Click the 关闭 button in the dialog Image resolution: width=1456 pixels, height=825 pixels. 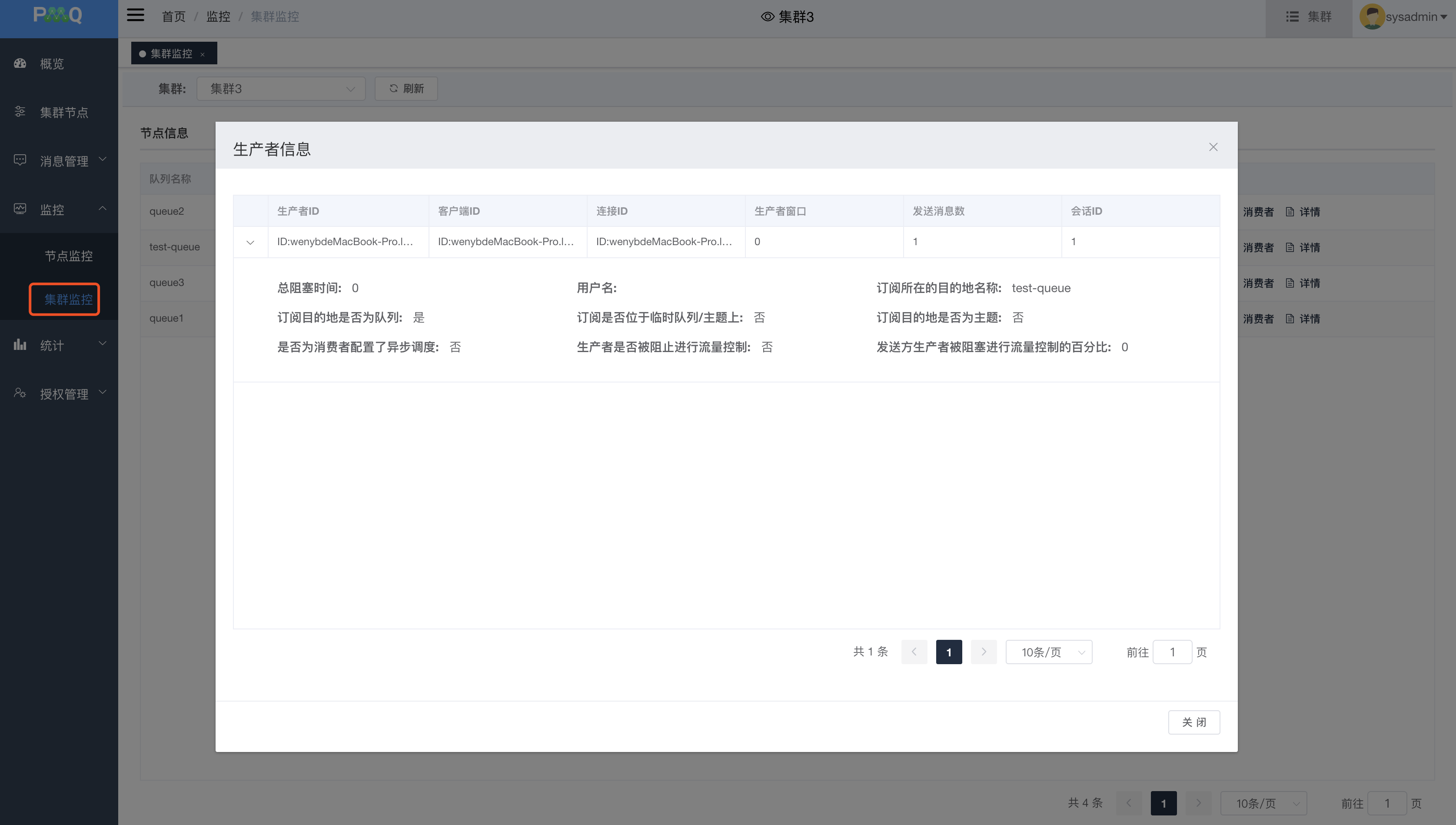coord(1193,722)
